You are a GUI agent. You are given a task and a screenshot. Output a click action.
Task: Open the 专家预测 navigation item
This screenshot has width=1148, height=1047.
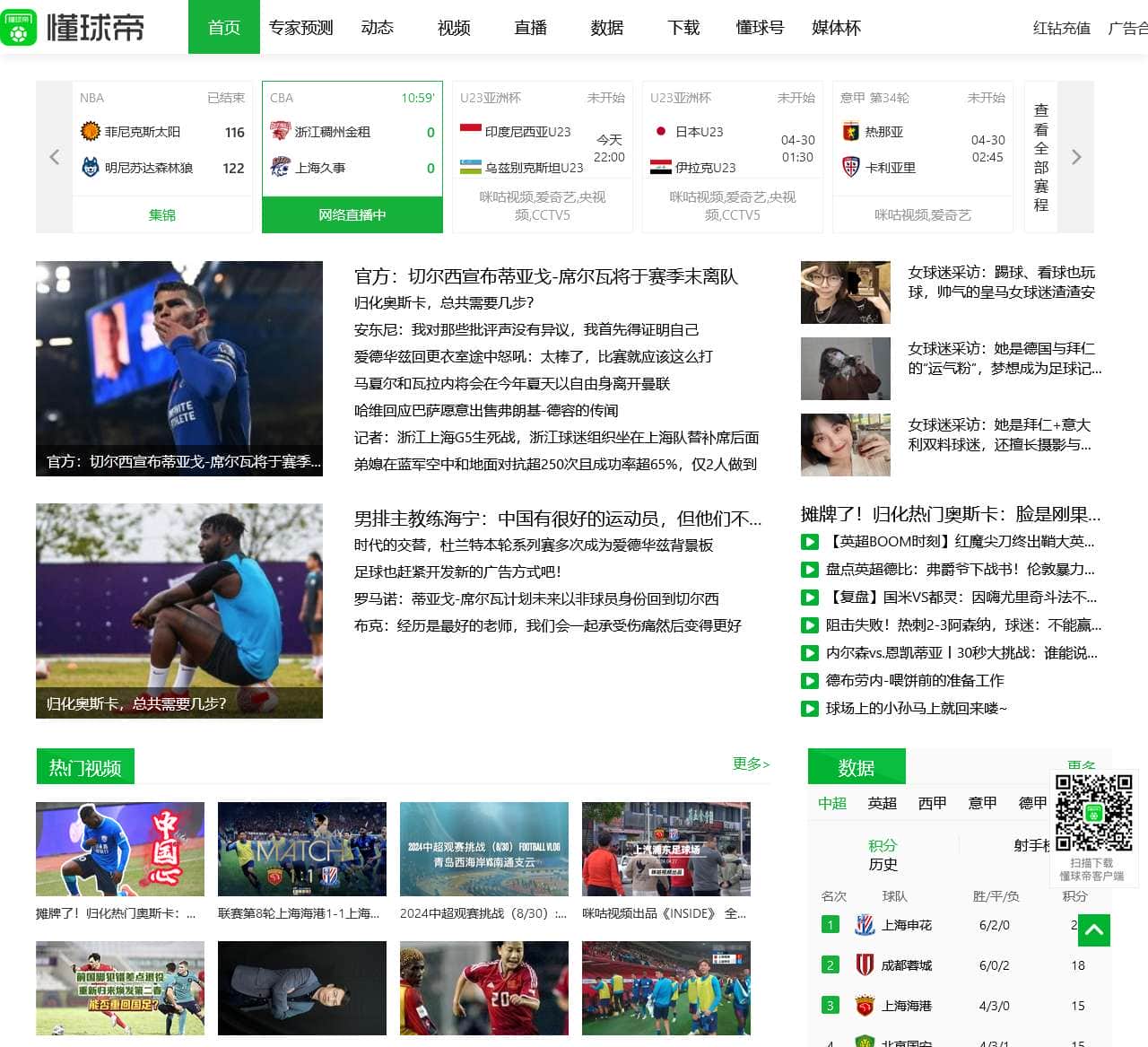(x=301, y=28)
